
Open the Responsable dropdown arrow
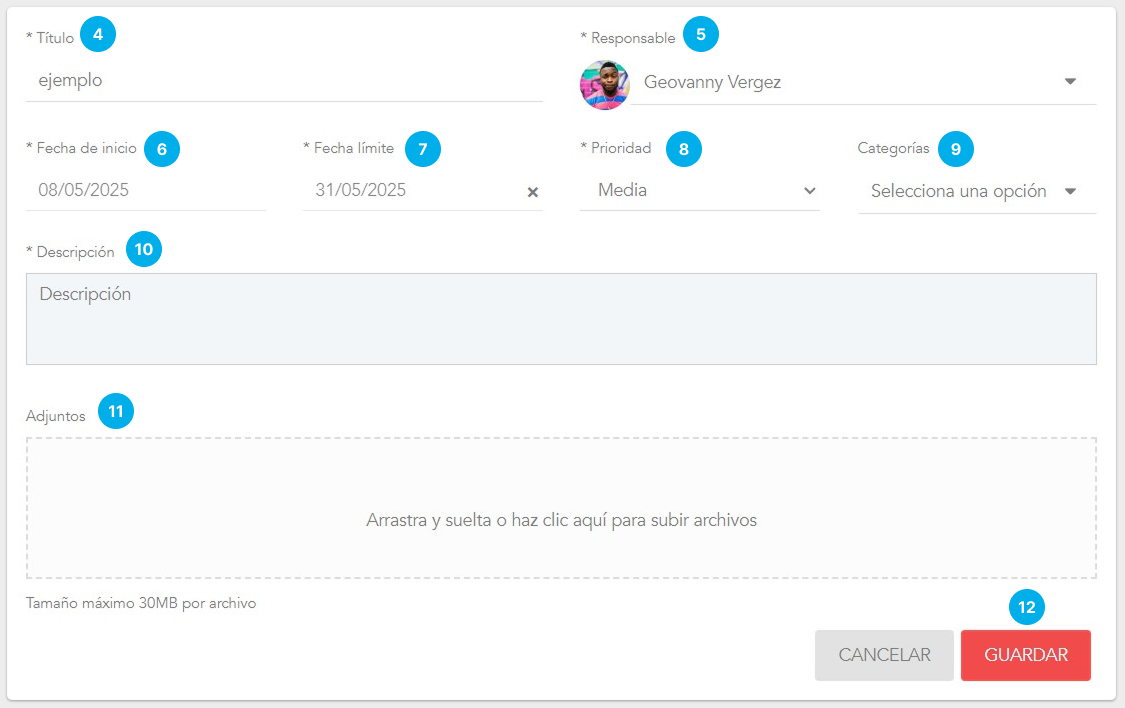pyautogui.click(x=1070, y=82)
